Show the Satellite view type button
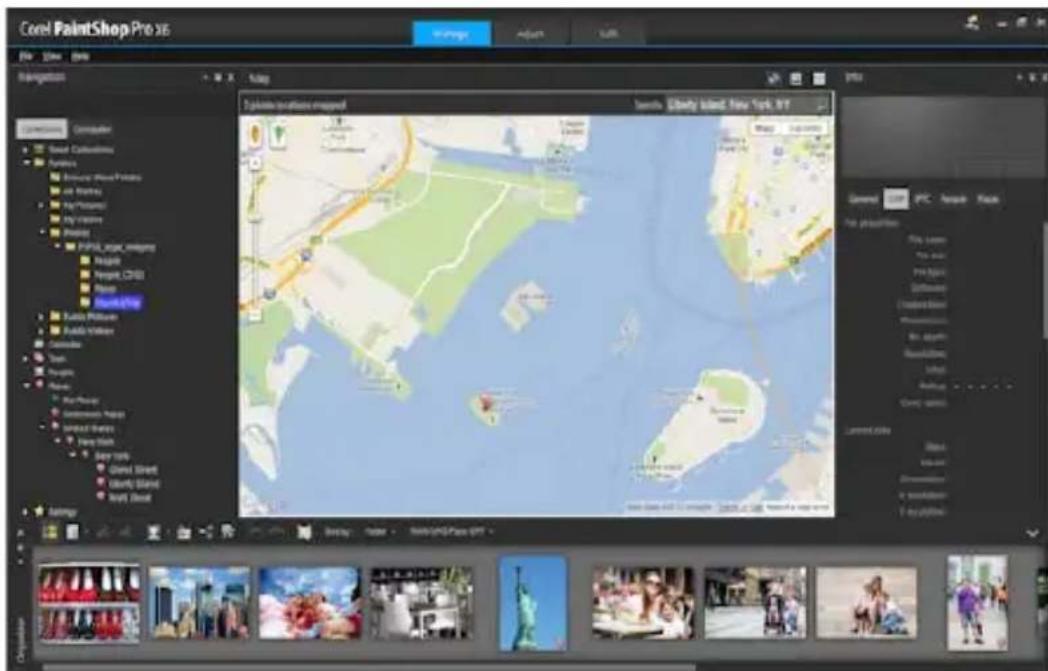 [x=803, y=128]
